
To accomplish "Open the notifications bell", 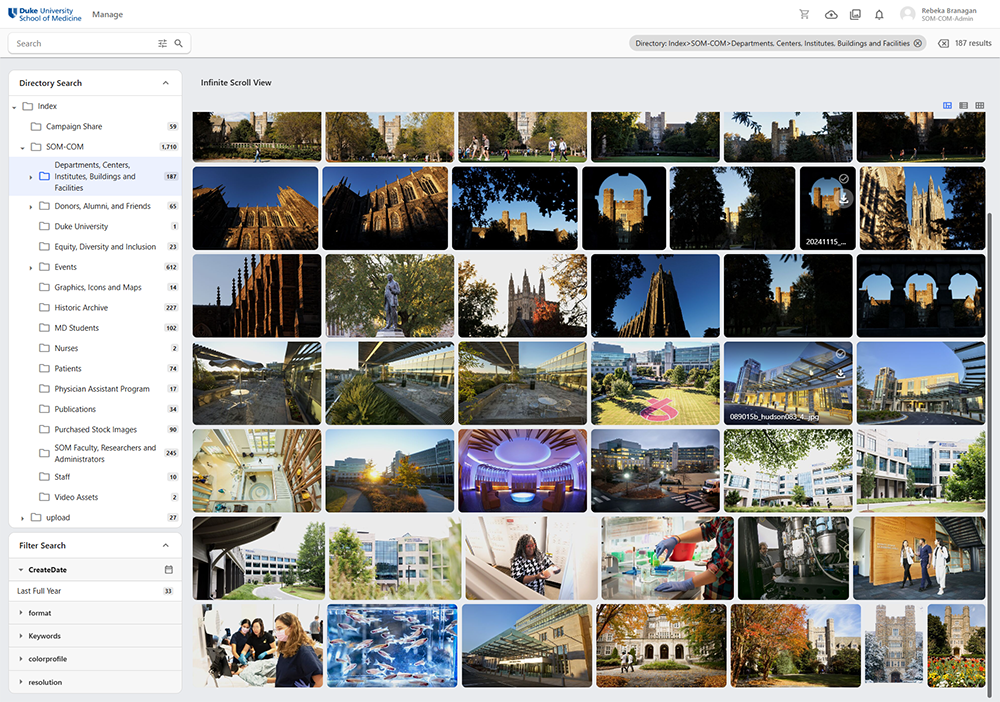I will click(879, 15).
